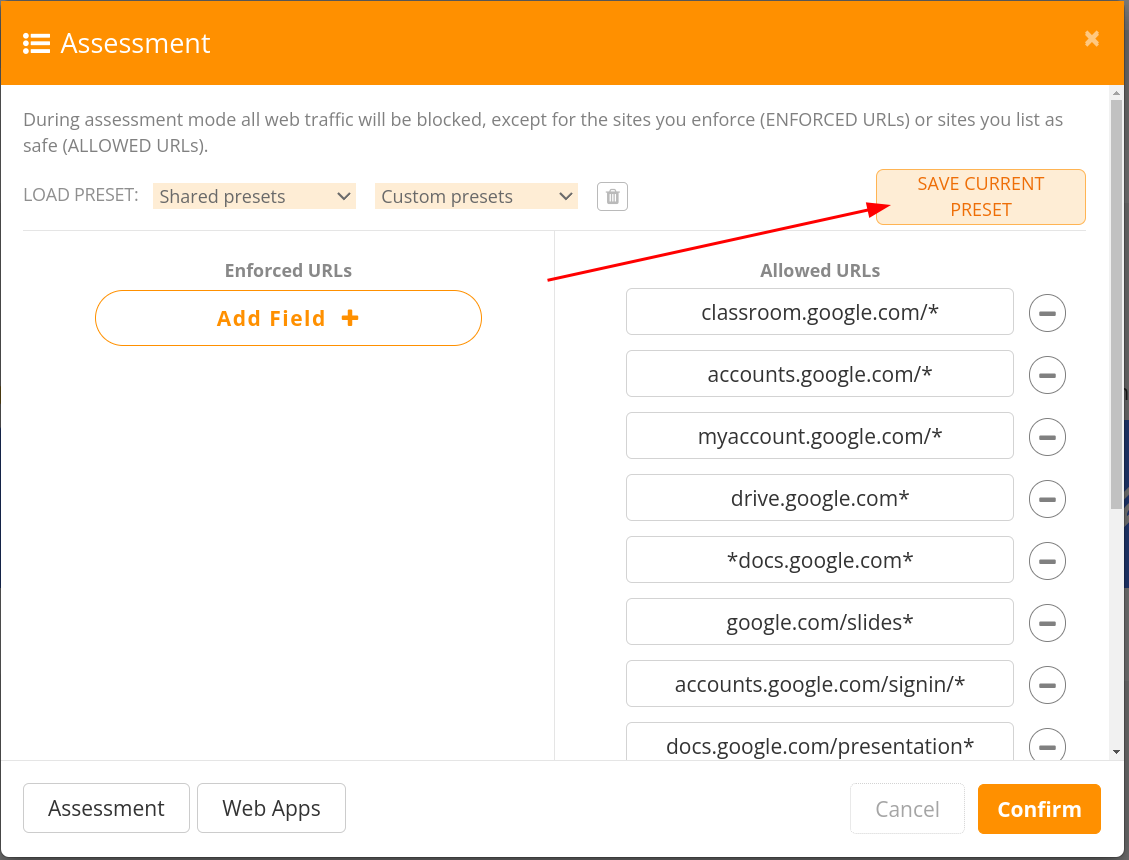Click the scrollbar down arrow
Screen dimensions: 1129x860
[x=1116, y=752]
